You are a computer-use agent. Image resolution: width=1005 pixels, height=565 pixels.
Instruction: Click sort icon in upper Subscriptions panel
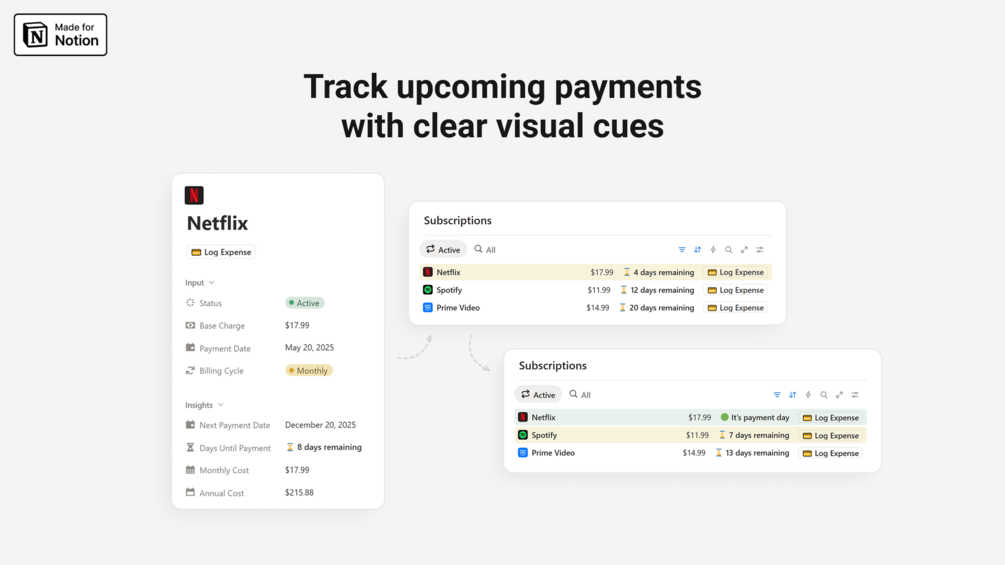tap(697, 250)
